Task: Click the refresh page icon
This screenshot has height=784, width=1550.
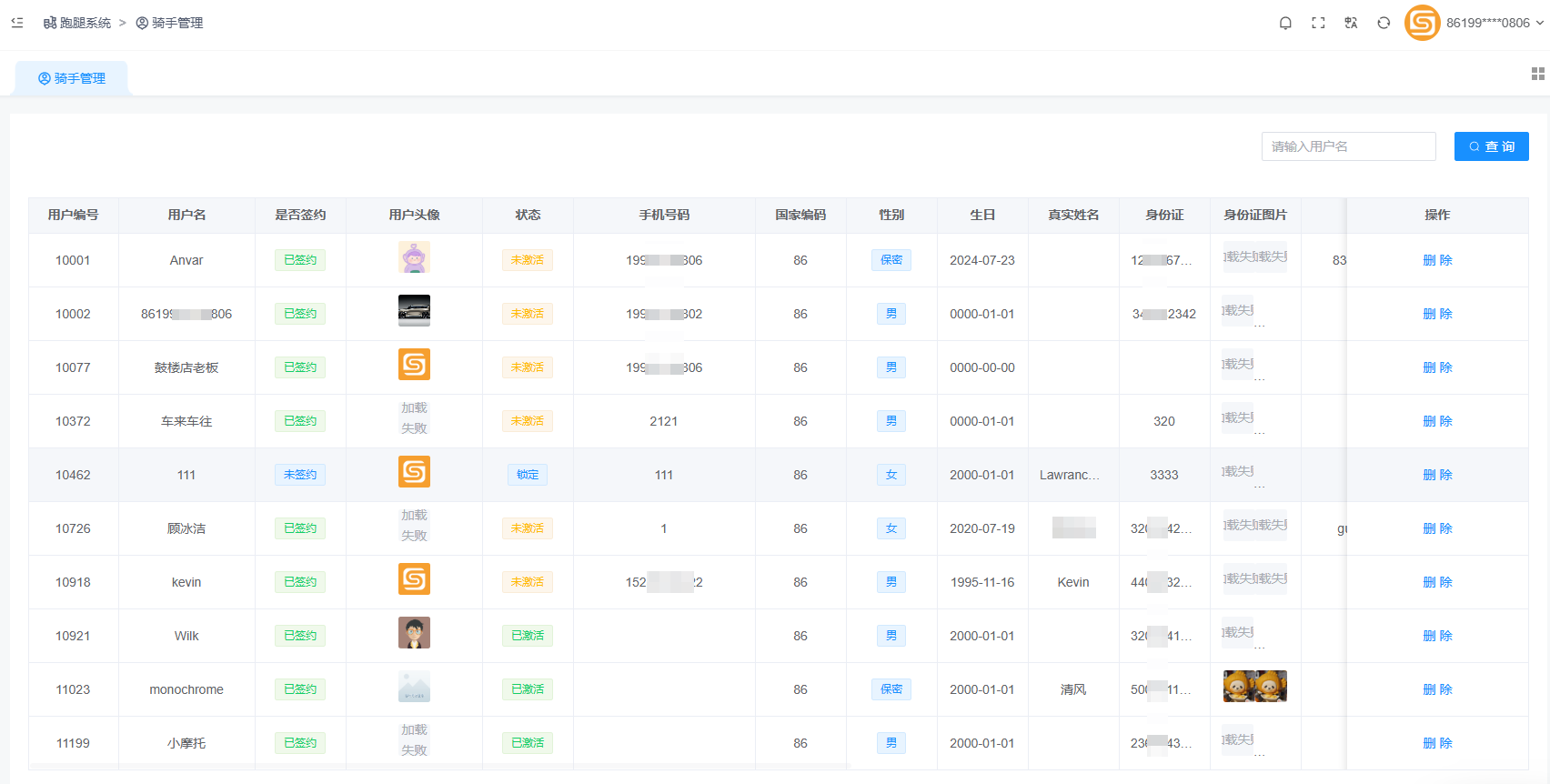Action: [1384, 23]
